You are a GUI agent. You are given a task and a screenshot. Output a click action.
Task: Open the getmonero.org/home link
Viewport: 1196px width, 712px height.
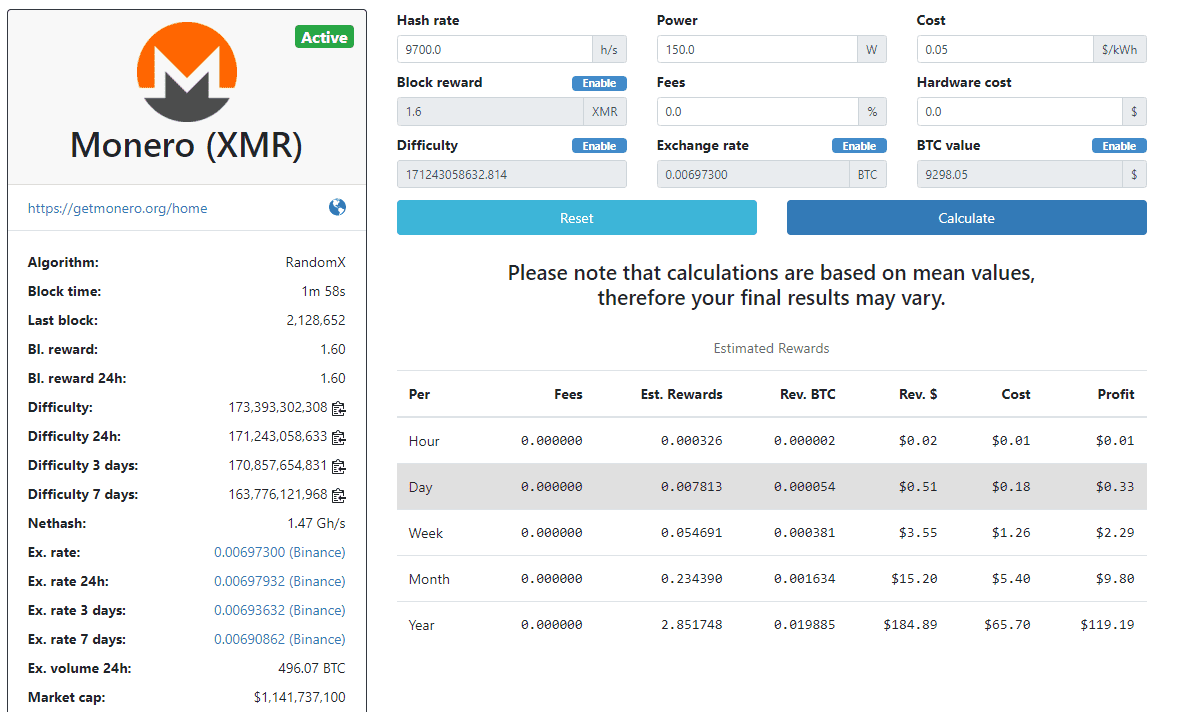coord(117,208)
